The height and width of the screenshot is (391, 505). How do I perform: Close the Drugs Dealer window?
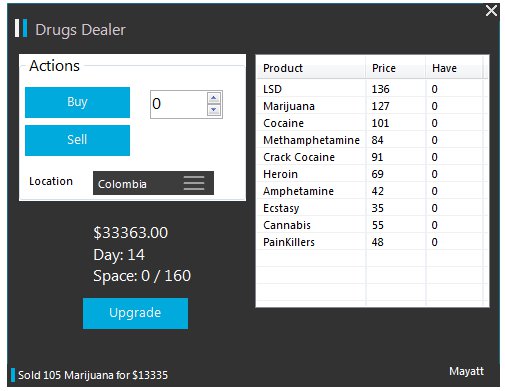(491, 10)
